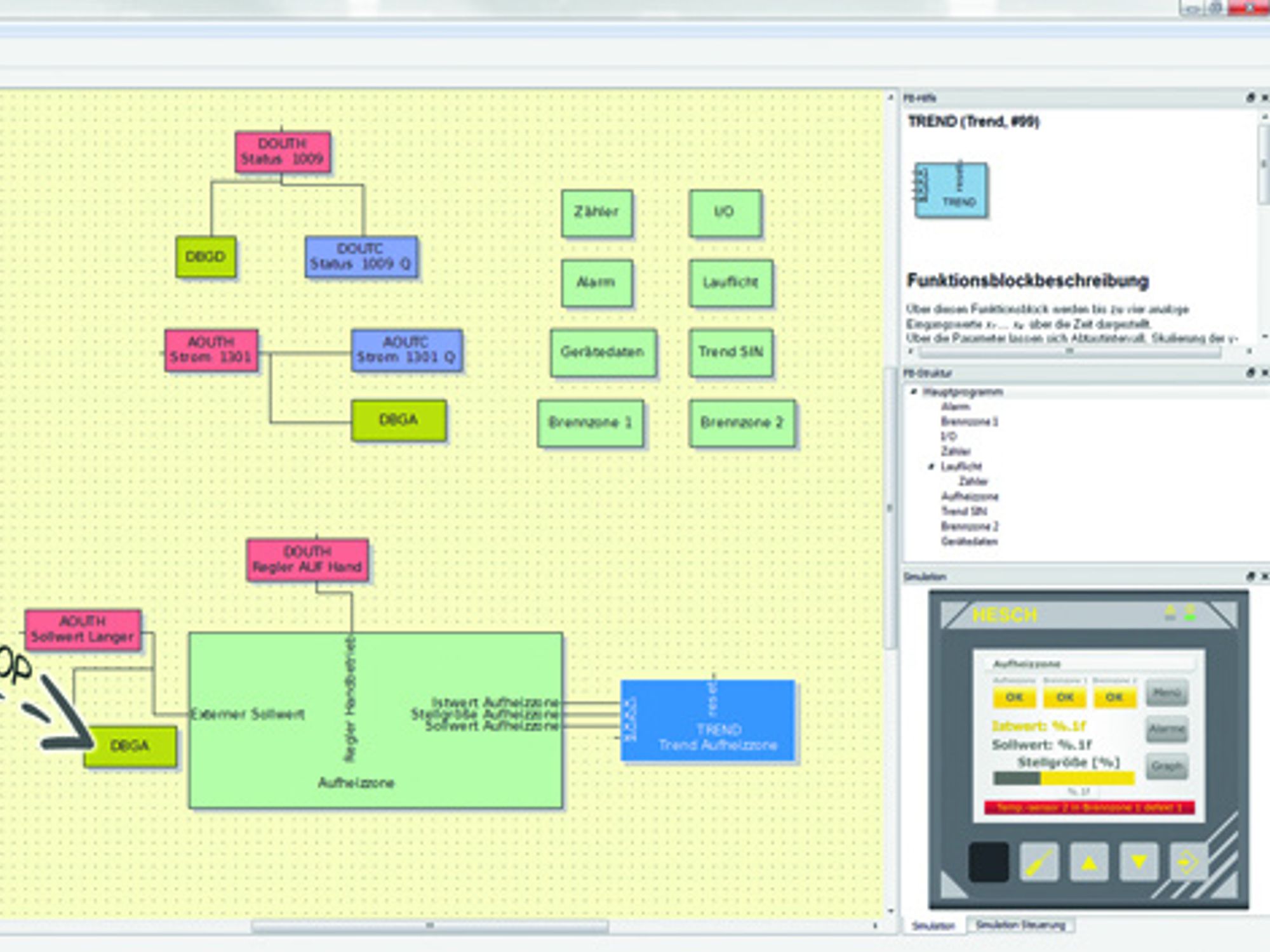The width and height of the screenshot is (1270, 952).
Task: Float the FB-Hilfe panel
Action: tap(1250, 98)
